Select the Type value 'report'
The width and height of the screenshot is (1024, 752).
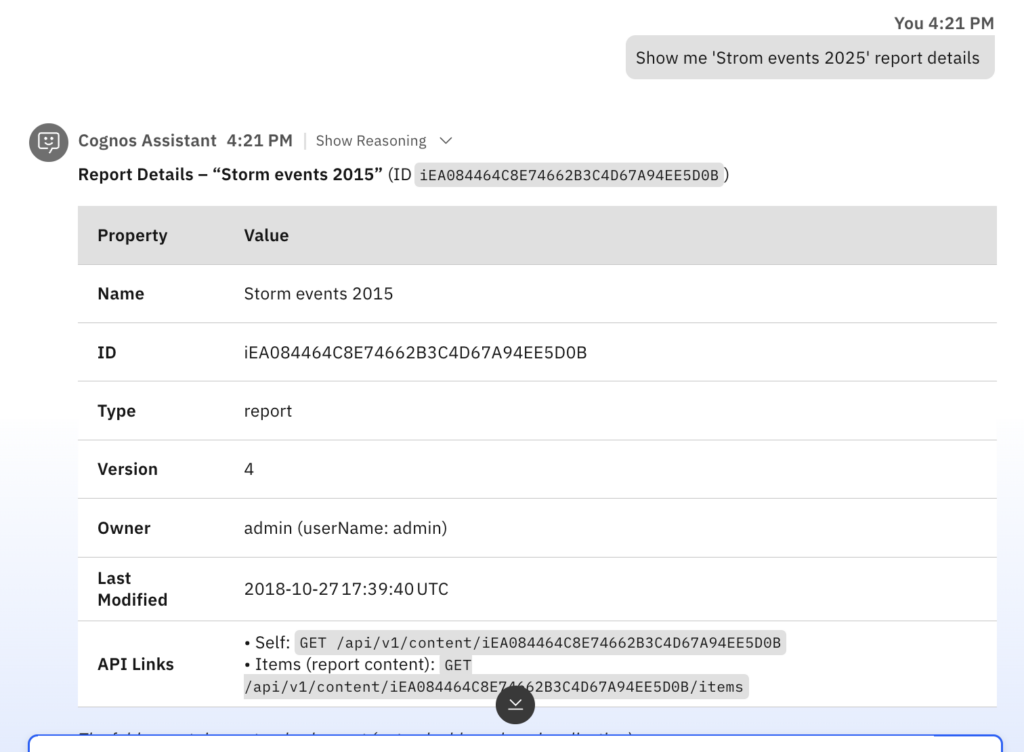268,411
